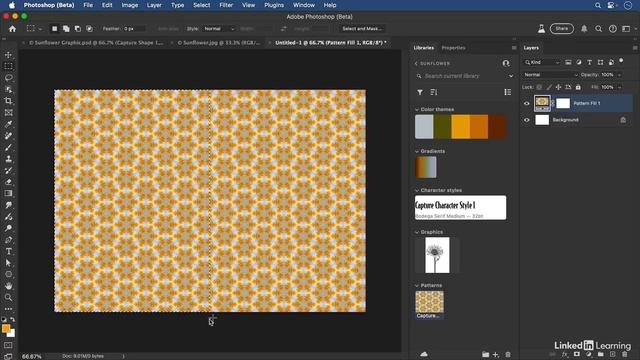640x360 pixels.
Task: Toggle lock image pixels brush icon
Action: click(549, 87)
